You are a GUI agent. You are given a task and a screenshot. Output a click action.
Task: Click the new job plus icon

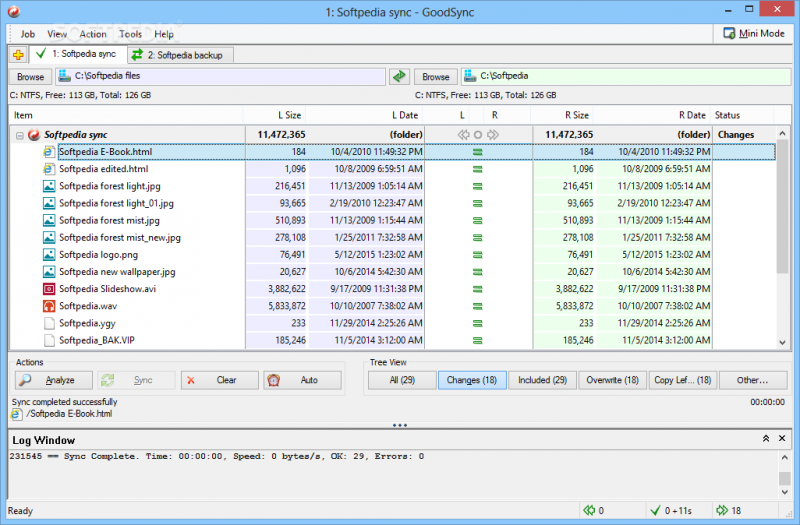(x=18, y=54)
